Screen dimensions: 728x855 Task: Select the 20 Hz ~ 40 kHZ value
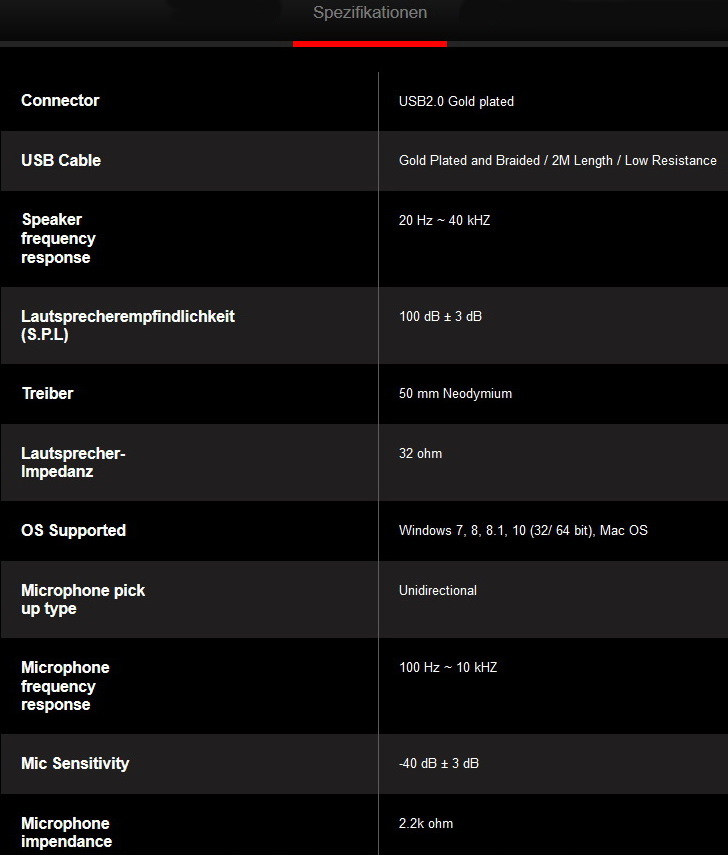(444, 220)
